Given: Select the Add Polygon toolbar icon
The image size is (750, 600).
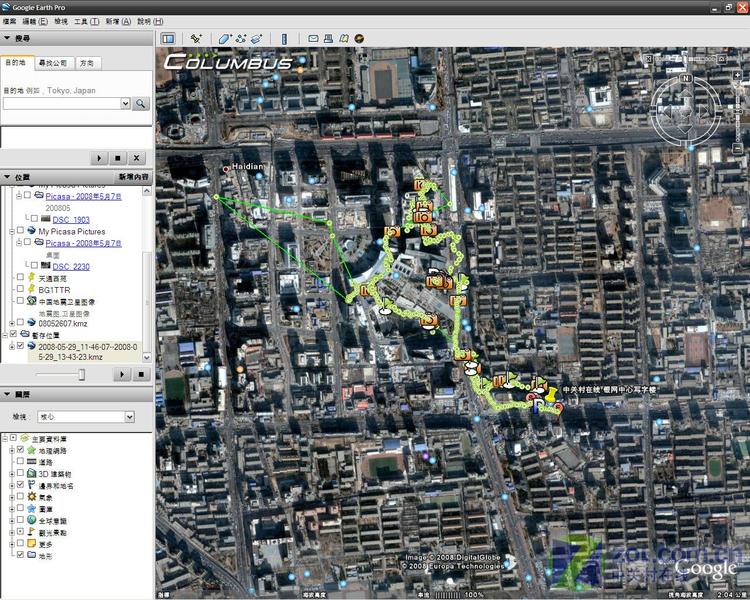Looking at the screenshot, I should [225, 39].
